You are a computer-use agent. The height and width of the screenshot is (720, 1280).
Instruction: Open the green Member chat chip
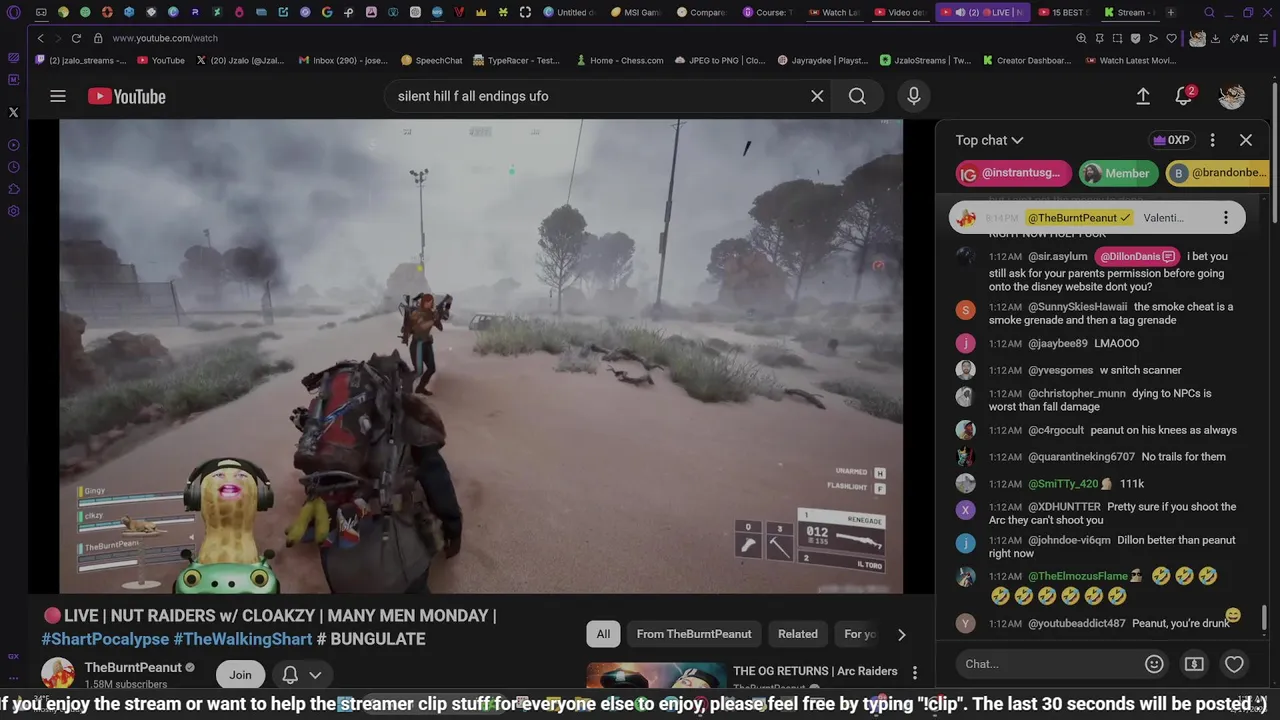tap(1116, 173)
